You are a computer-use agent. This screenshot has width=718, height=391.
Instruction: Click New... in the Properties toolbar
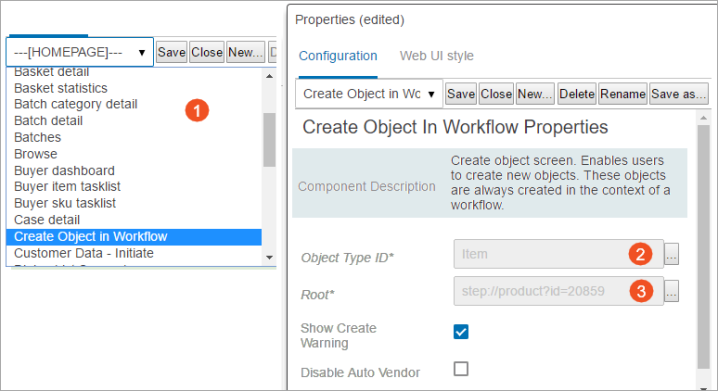pos(535,94)
